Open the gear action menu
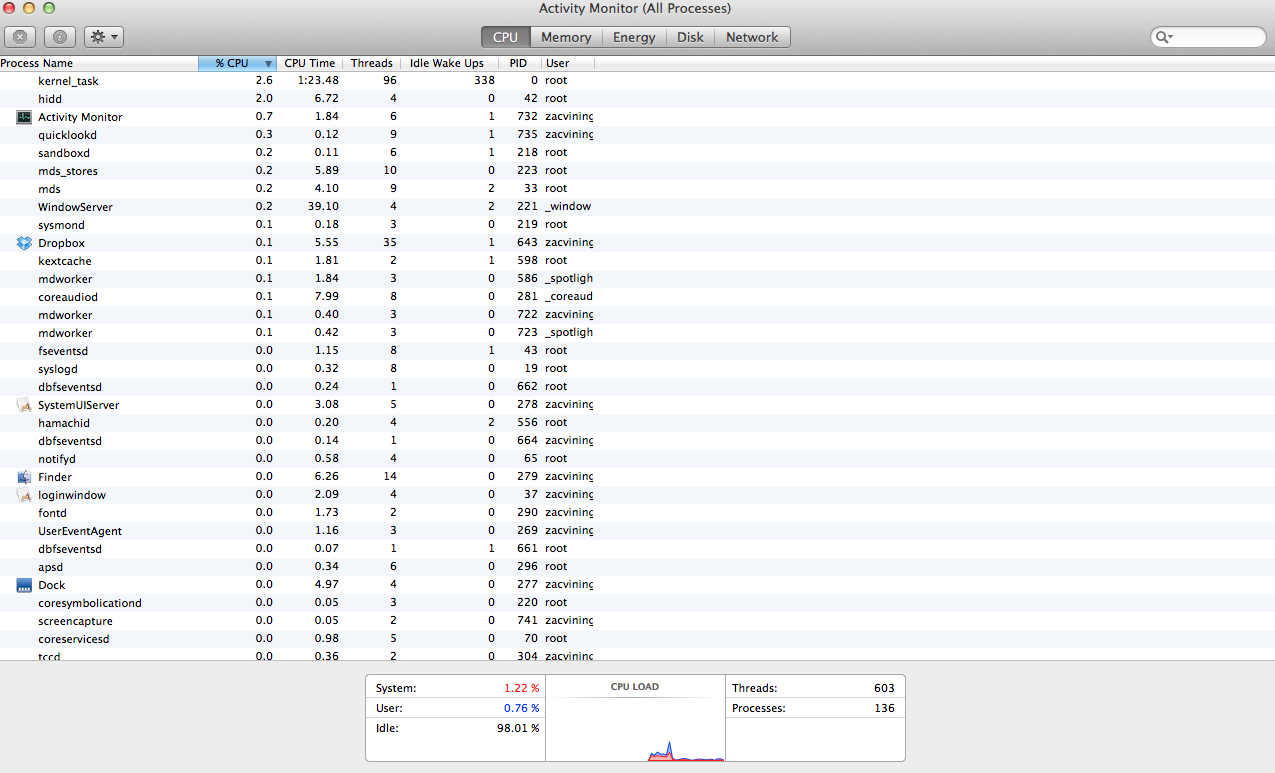The image size is (1275, 773). click(x=104, y=37)
